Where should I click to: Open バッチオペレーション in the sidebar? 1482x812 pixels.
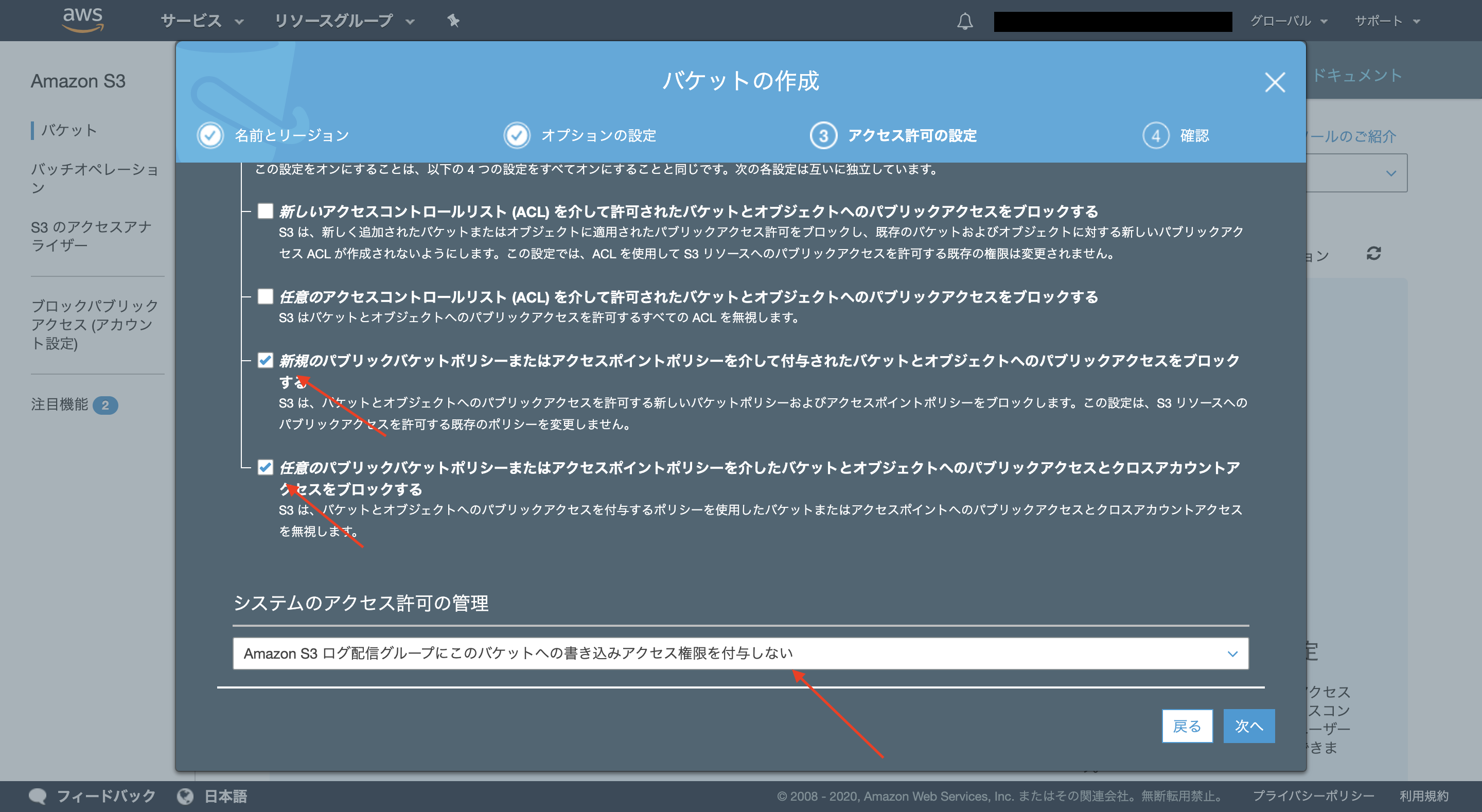pos(94,178)
